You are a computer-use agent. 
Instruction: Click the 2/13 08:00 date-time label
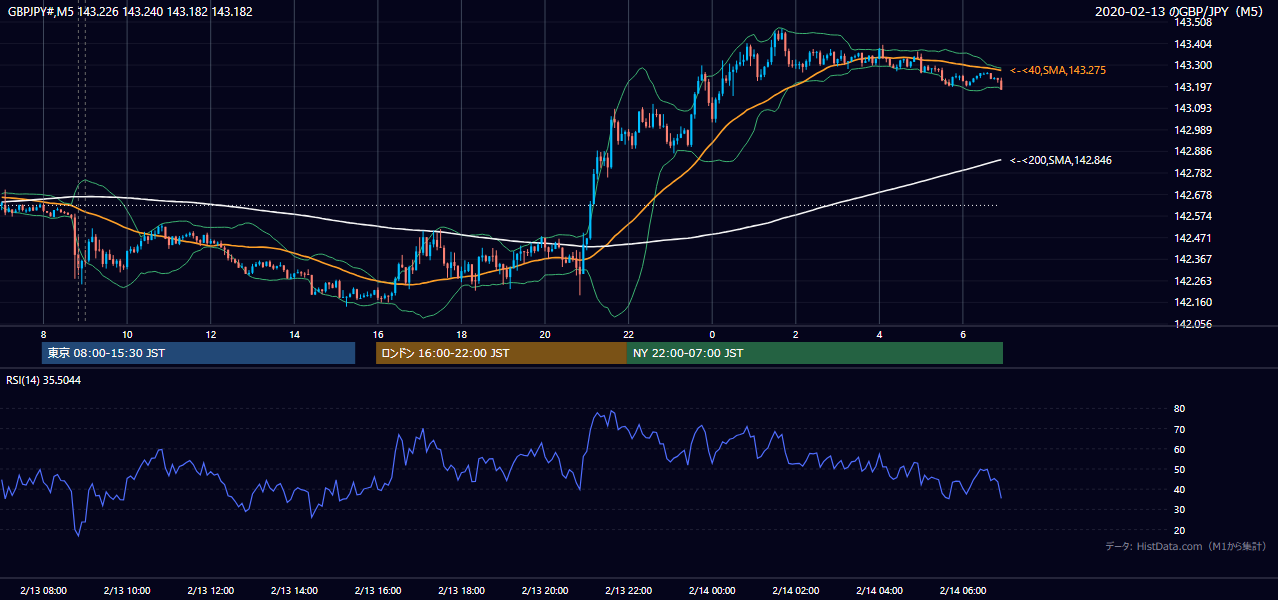click(x=43, y=591)
